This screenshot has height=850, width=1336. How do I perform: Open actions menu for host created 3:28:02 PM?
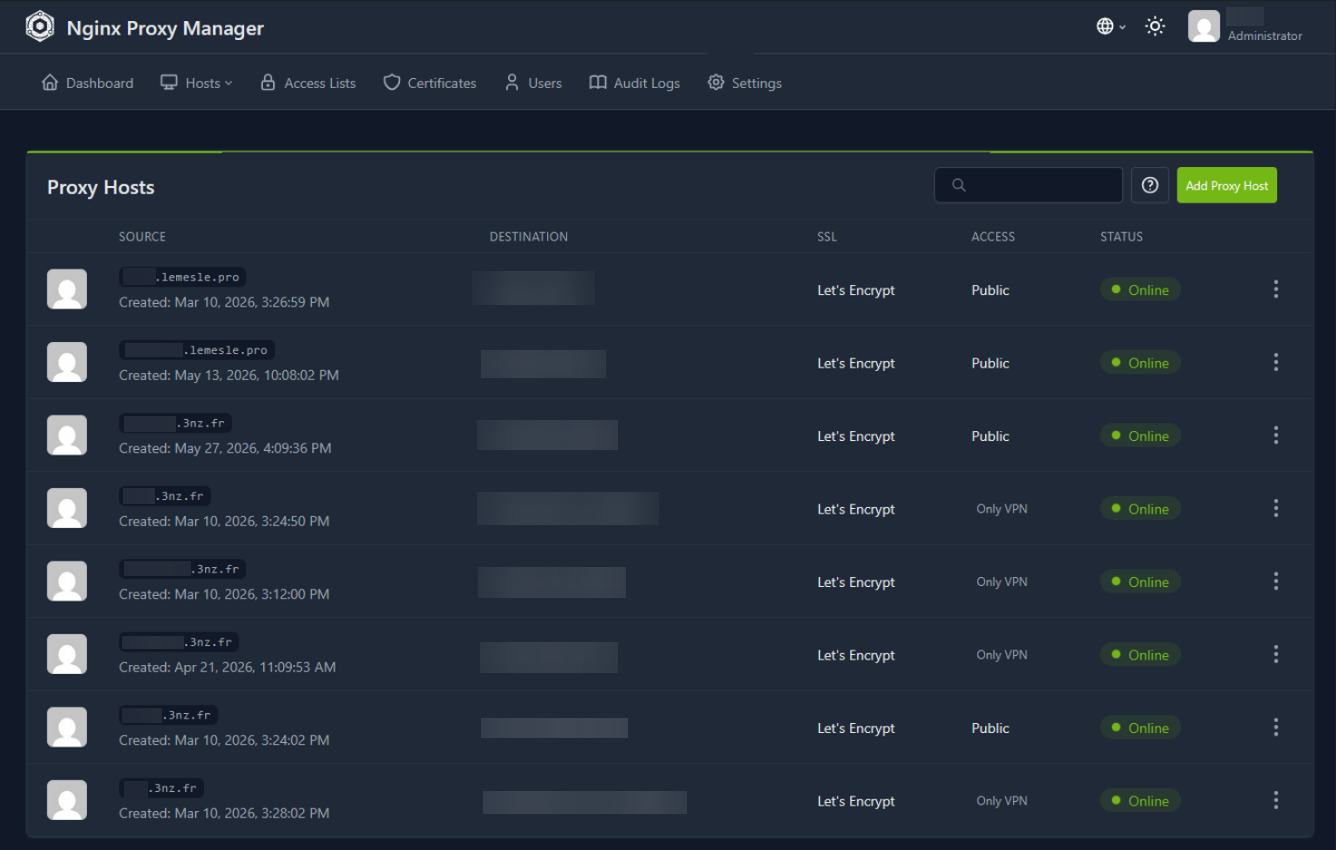pos(1276,800)
